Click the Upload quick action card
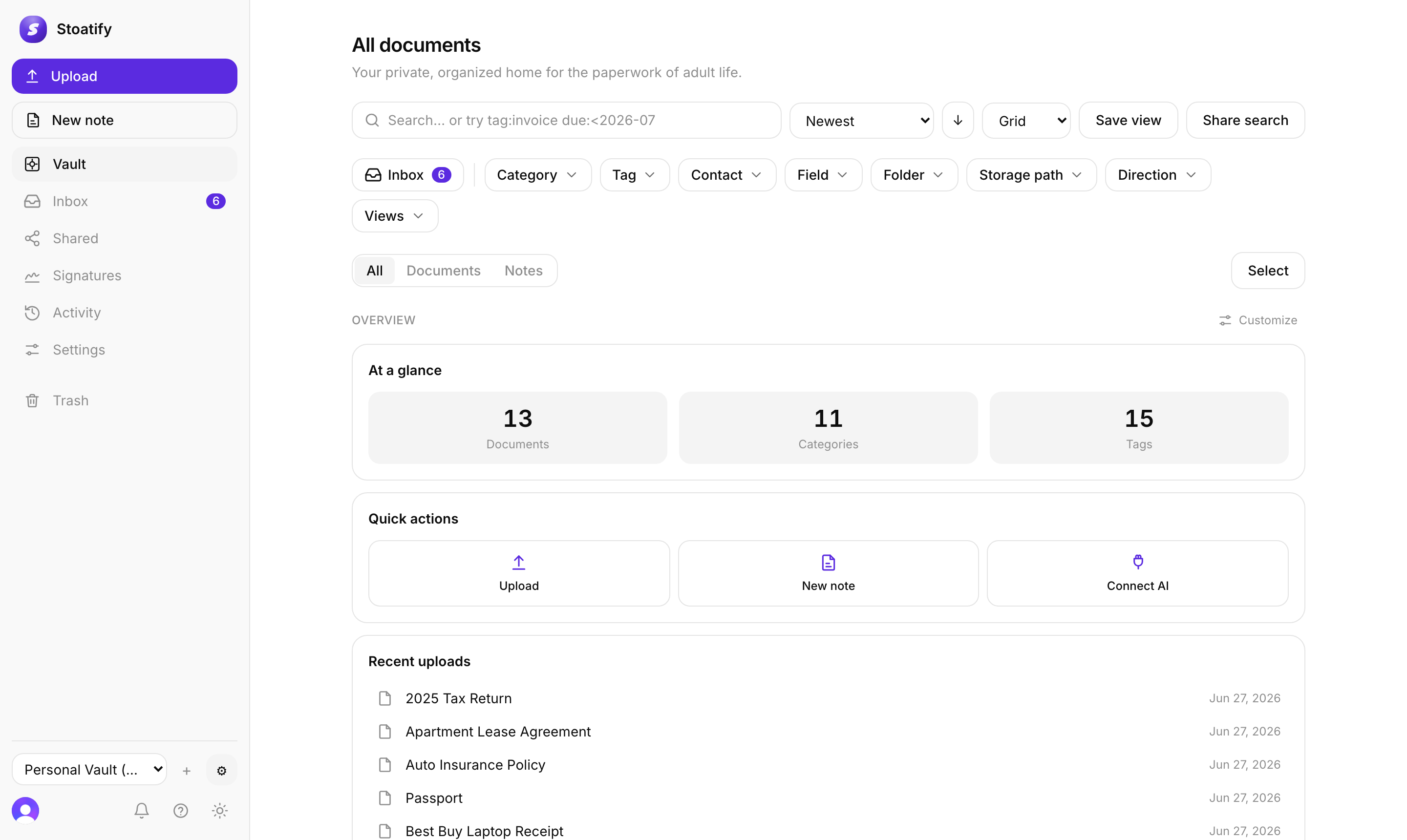This screenshot has width=1407, height=840. click(519, 573)
